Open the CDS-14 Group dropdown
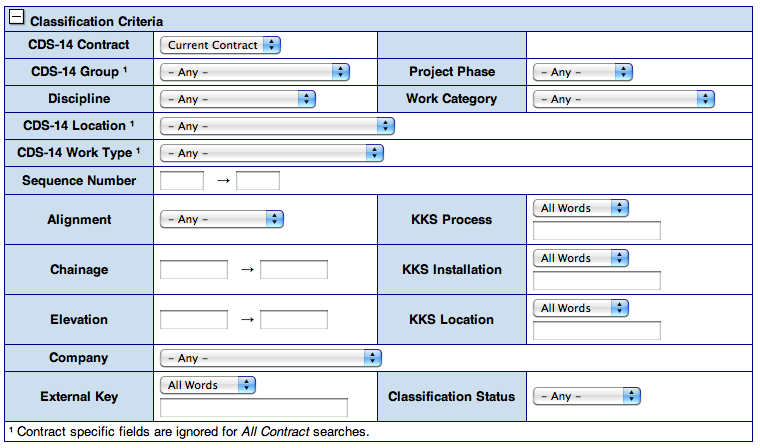Screen dimensions: 760x448 (254, 72)
